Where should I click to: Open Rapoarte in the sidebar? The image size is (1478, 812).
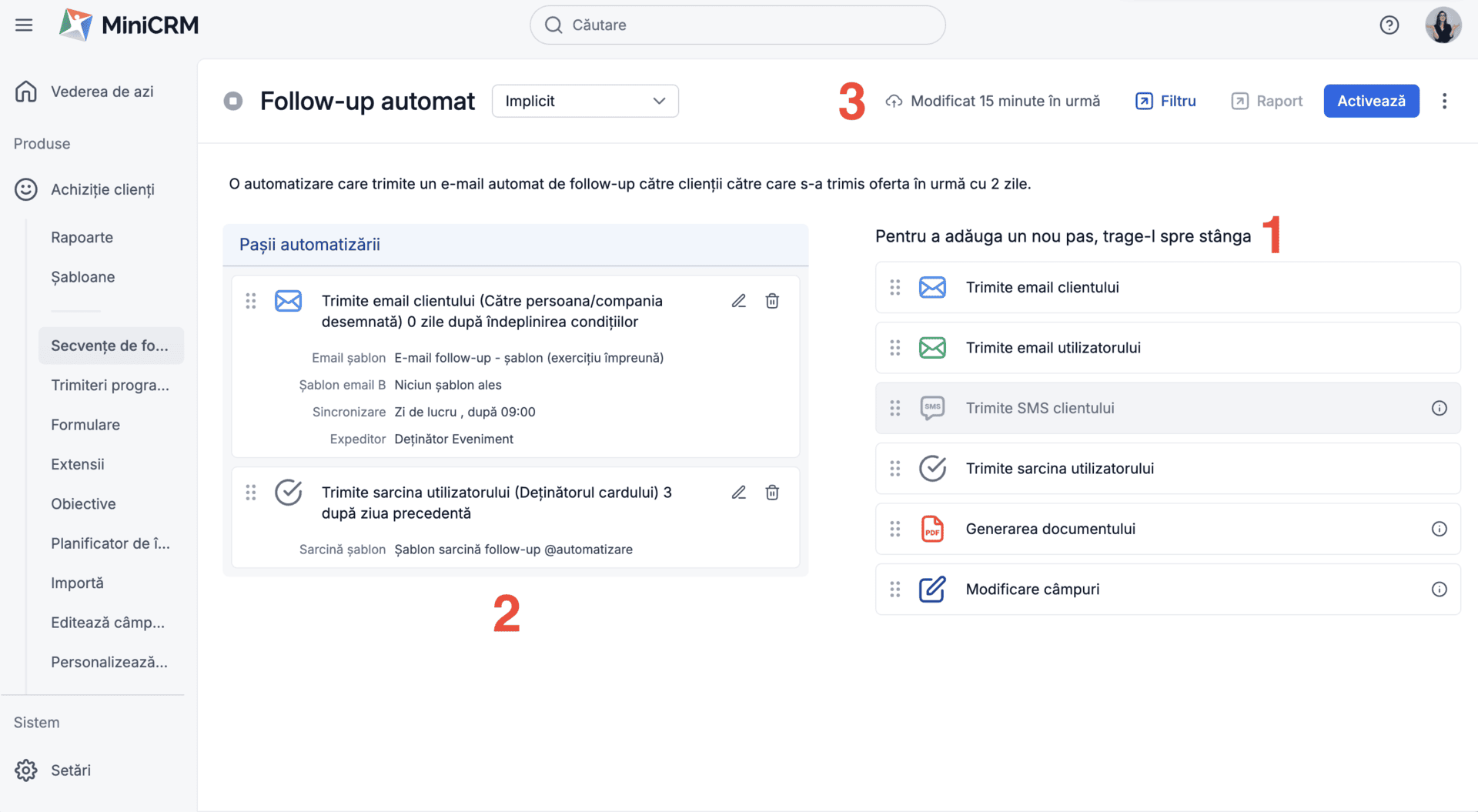pos(82,237)
